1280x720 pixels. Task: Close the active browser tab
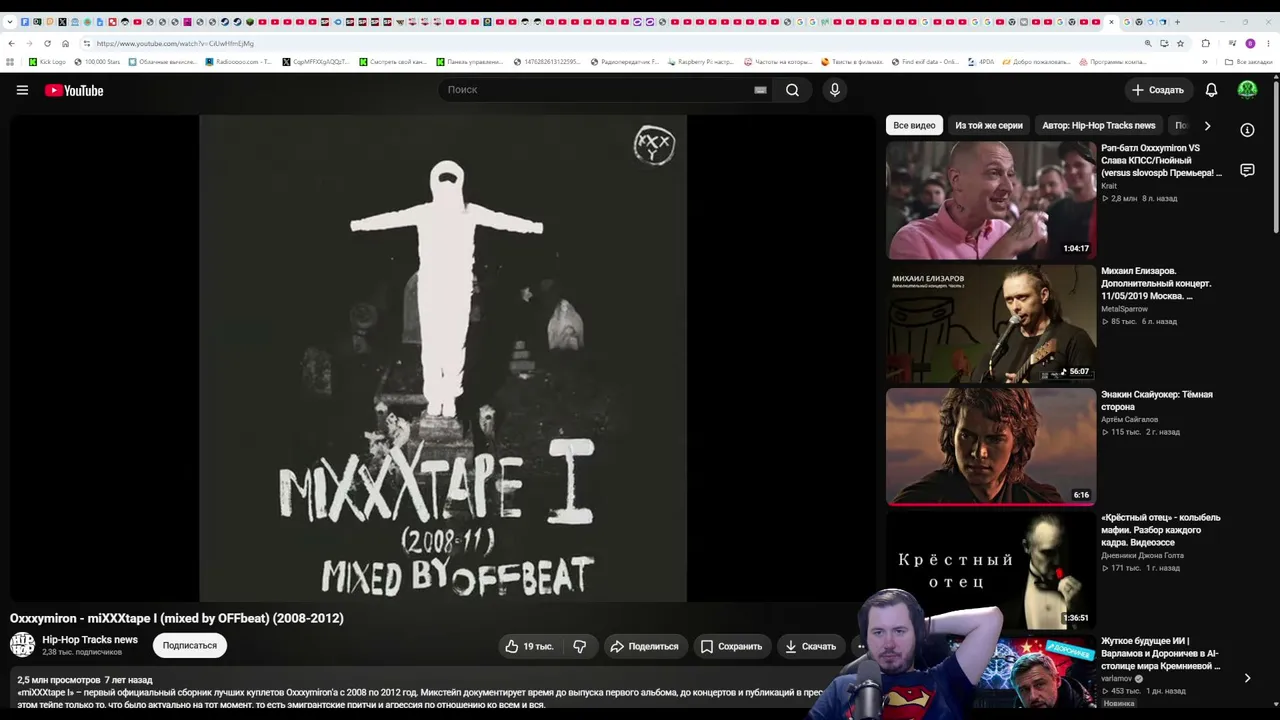tap(1111, 21)
